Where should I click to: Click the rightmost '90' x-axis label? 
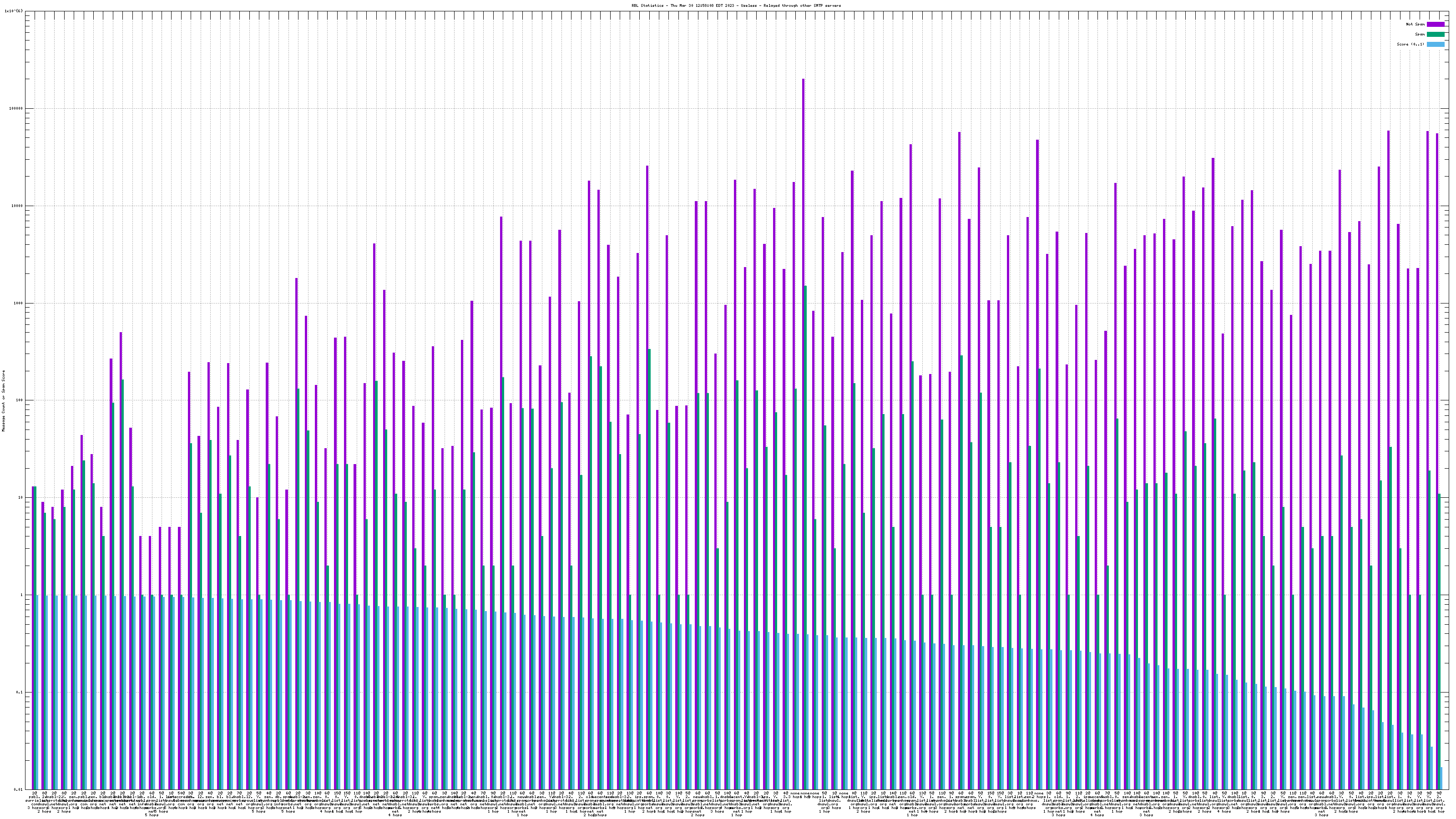1439,794
